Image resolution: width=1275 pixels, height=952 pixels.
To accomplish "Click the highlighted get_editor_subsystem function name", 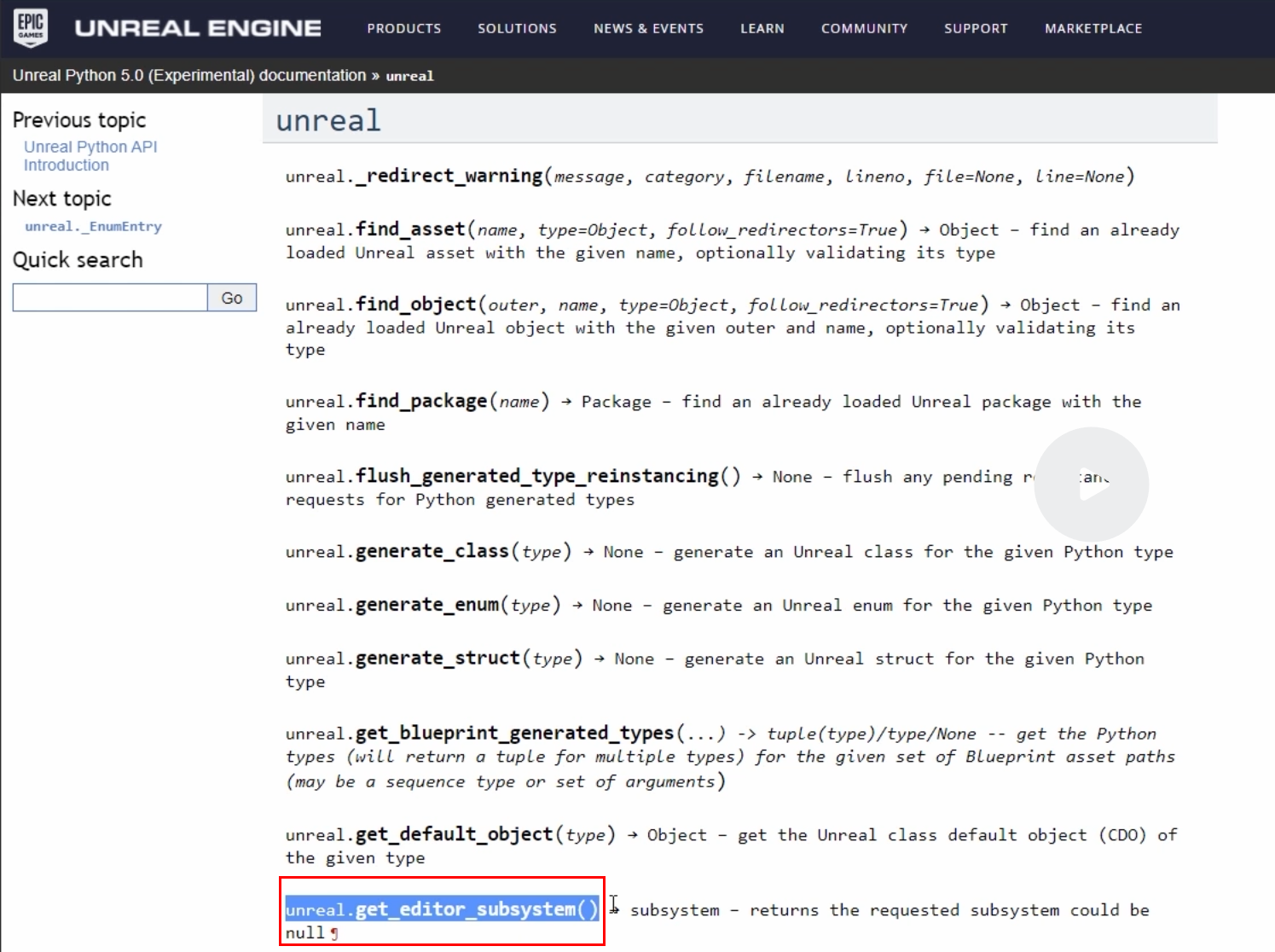I will tap(466, 909).
